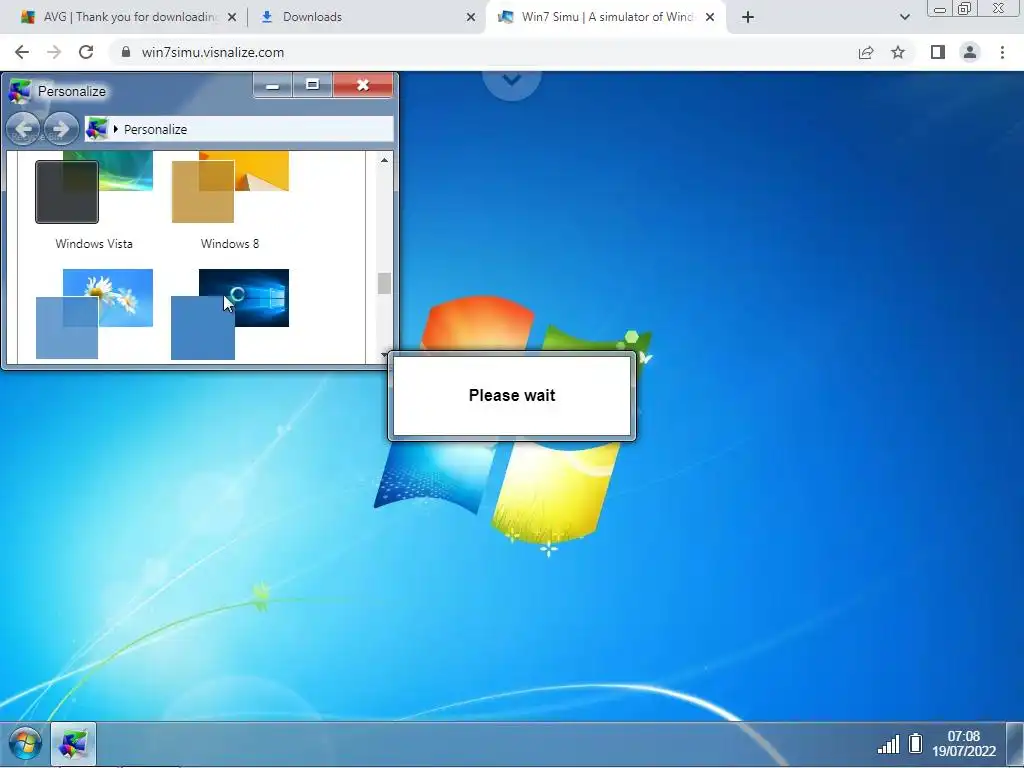
Task: Bookmark this page with the star
Action: click(898, 52)
